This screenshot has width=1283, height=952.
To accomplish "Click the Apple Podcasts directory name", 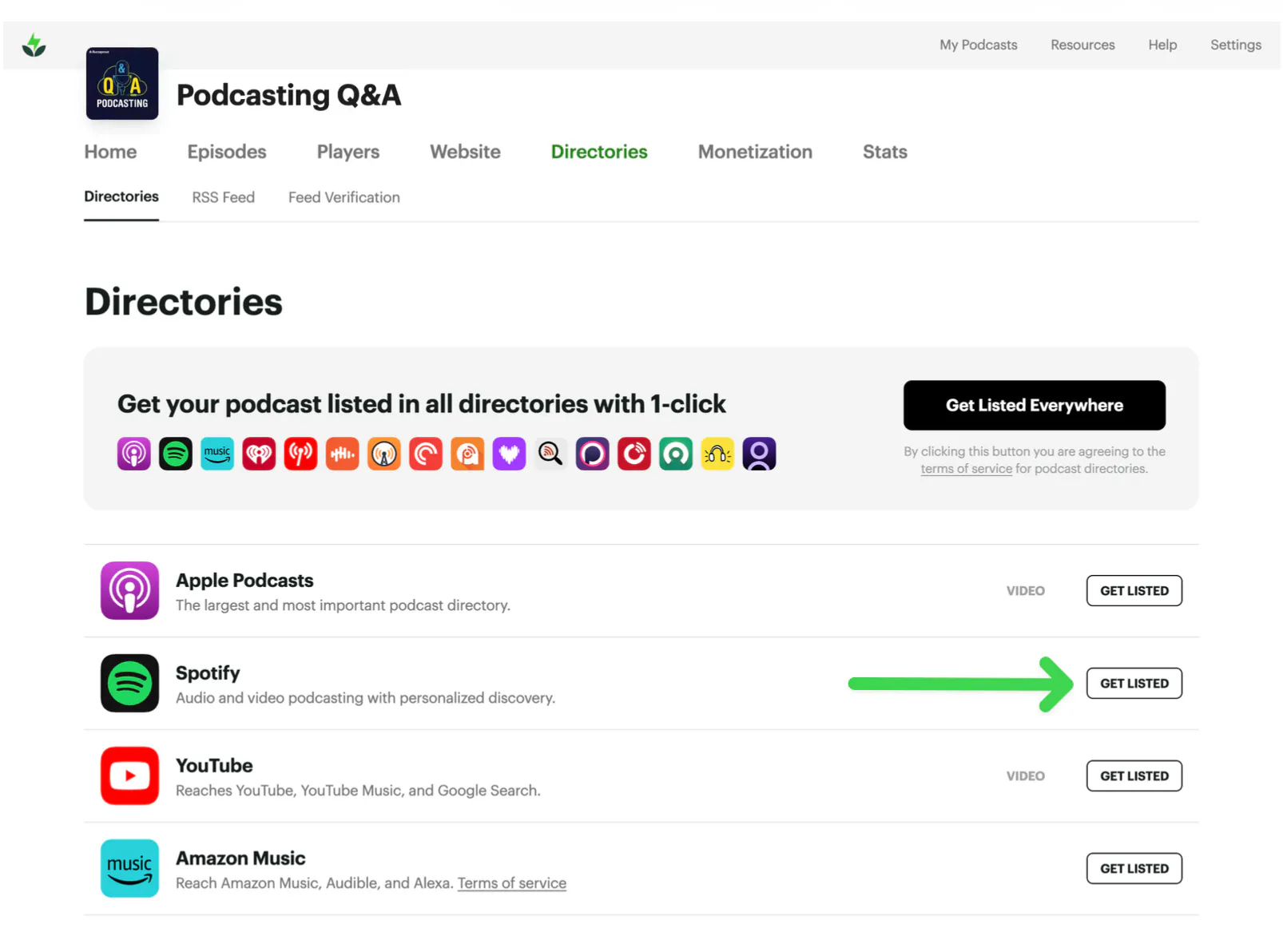I will [x=244, y=581].
